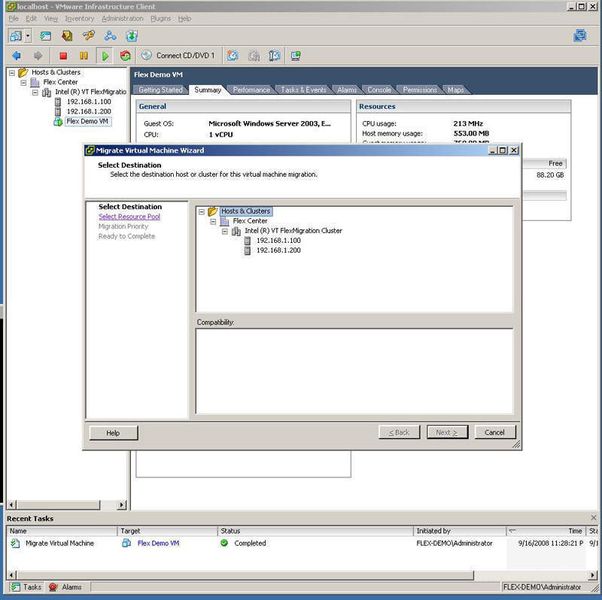602x600 pixels.
Task: Collapse Flex Center in inventory tree
Action: point(23,82)
